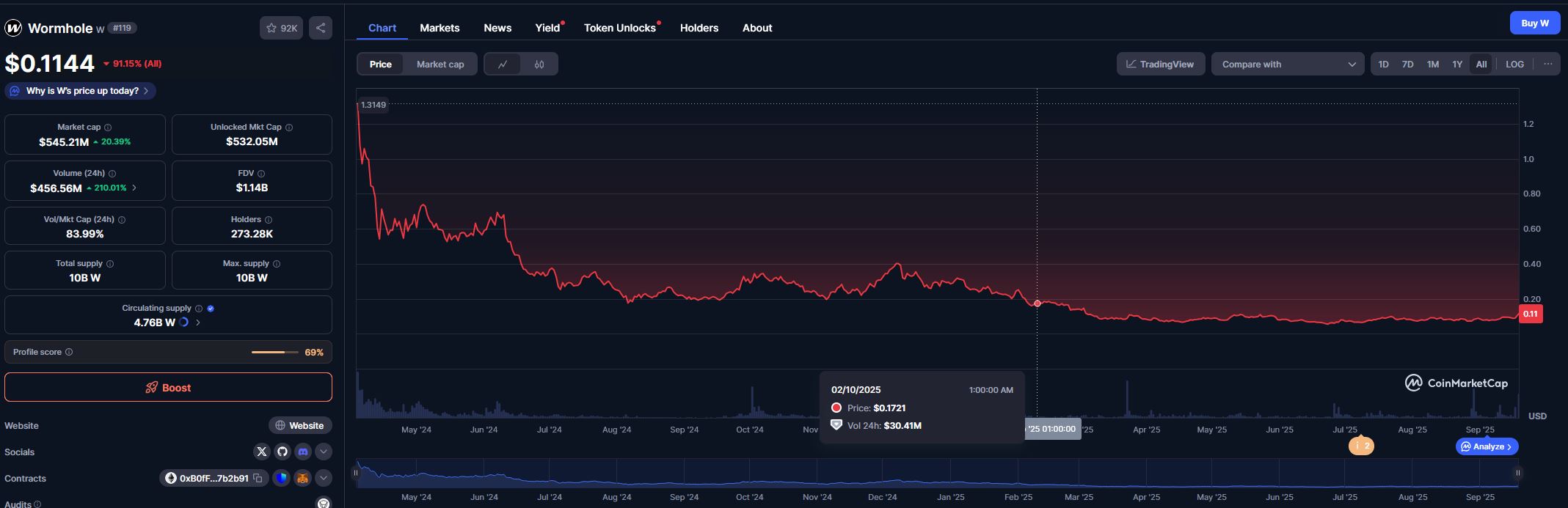Select the line chart icon
The width and height of the screenshot is (1568, 508).
[503, 64]
